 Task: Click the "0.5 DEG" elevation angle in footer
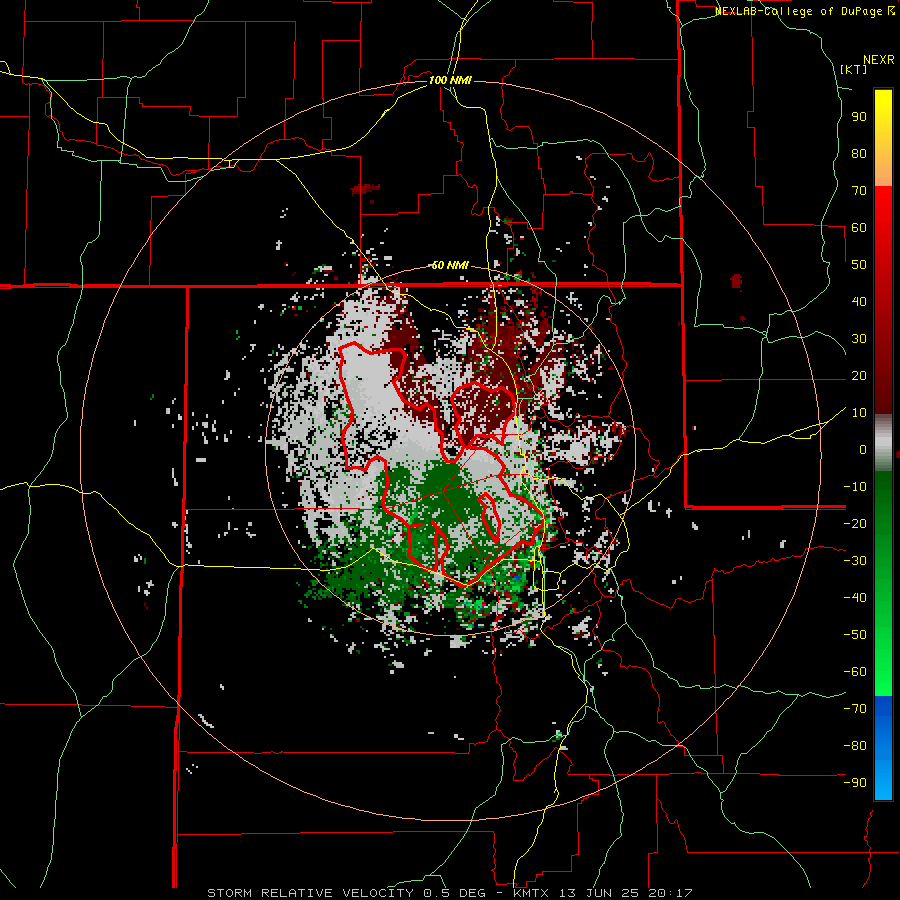pyautogui.click(x=453, y=893)
